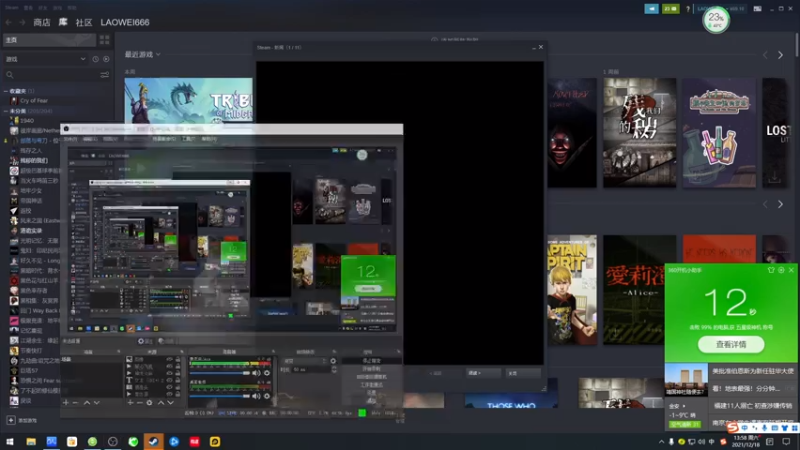Click next button in Steam news dialog
The height and width of the screenshot is (450, 800).
pos(482,373)
